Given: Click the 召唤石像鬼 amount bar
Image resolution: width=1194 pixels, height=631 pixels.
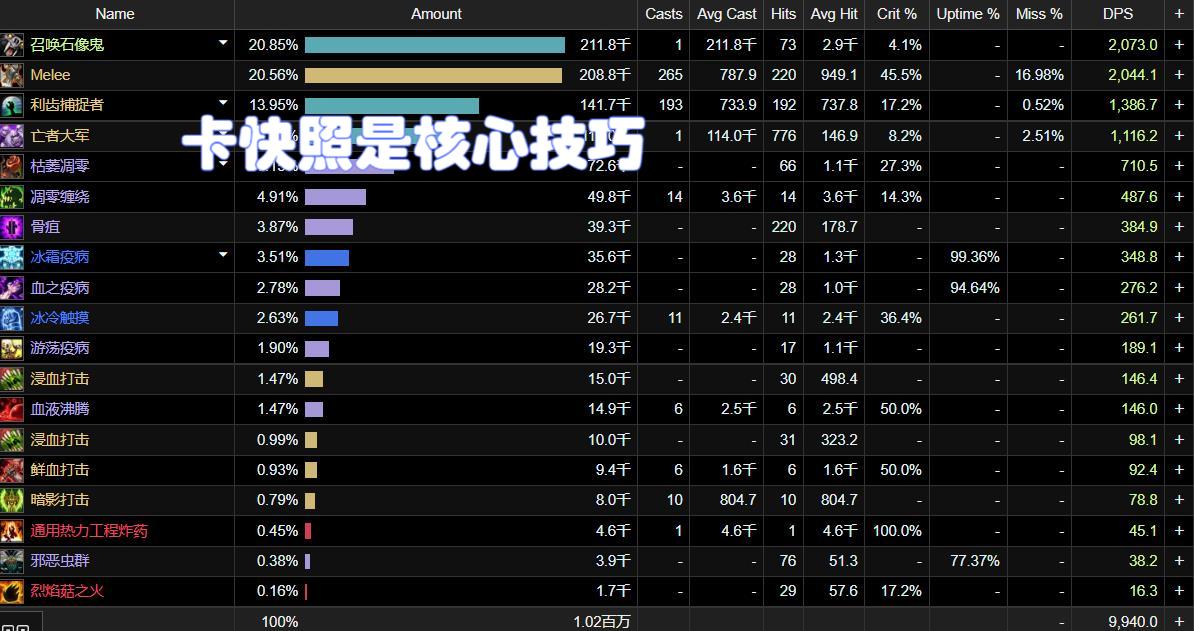Looking at the screenshot, I should (435, 45).
